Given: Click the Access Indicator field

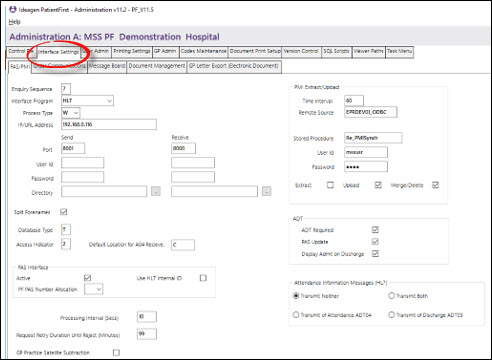Looking at the screenshot, I should click(66, 244).
